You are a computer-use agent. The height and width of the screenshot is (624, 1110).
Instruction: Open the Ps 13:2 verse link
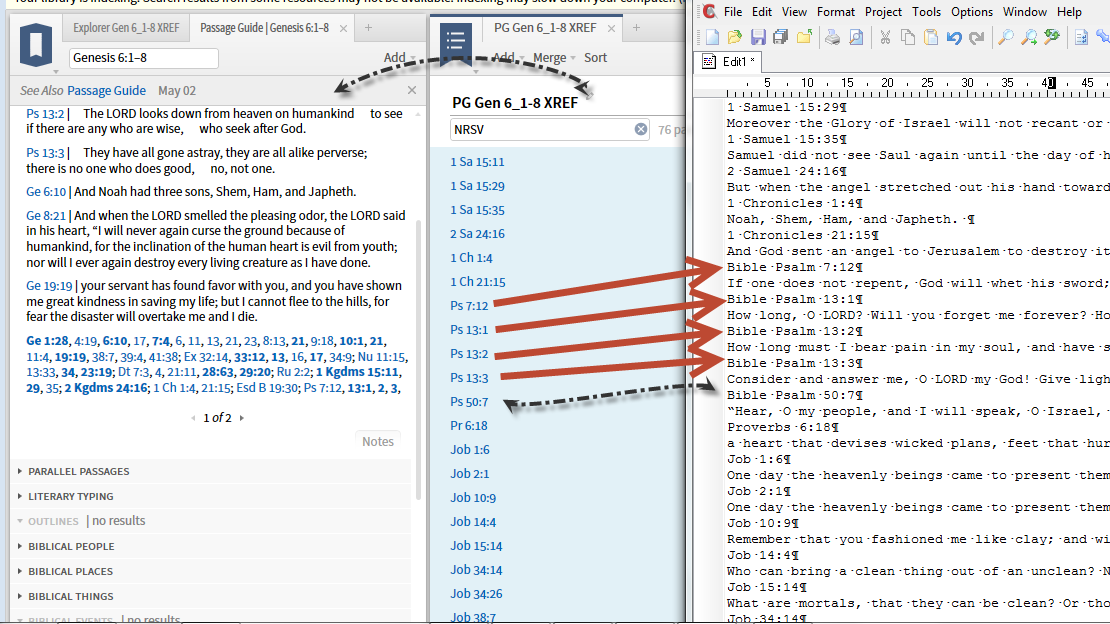(x=45, y=113)
